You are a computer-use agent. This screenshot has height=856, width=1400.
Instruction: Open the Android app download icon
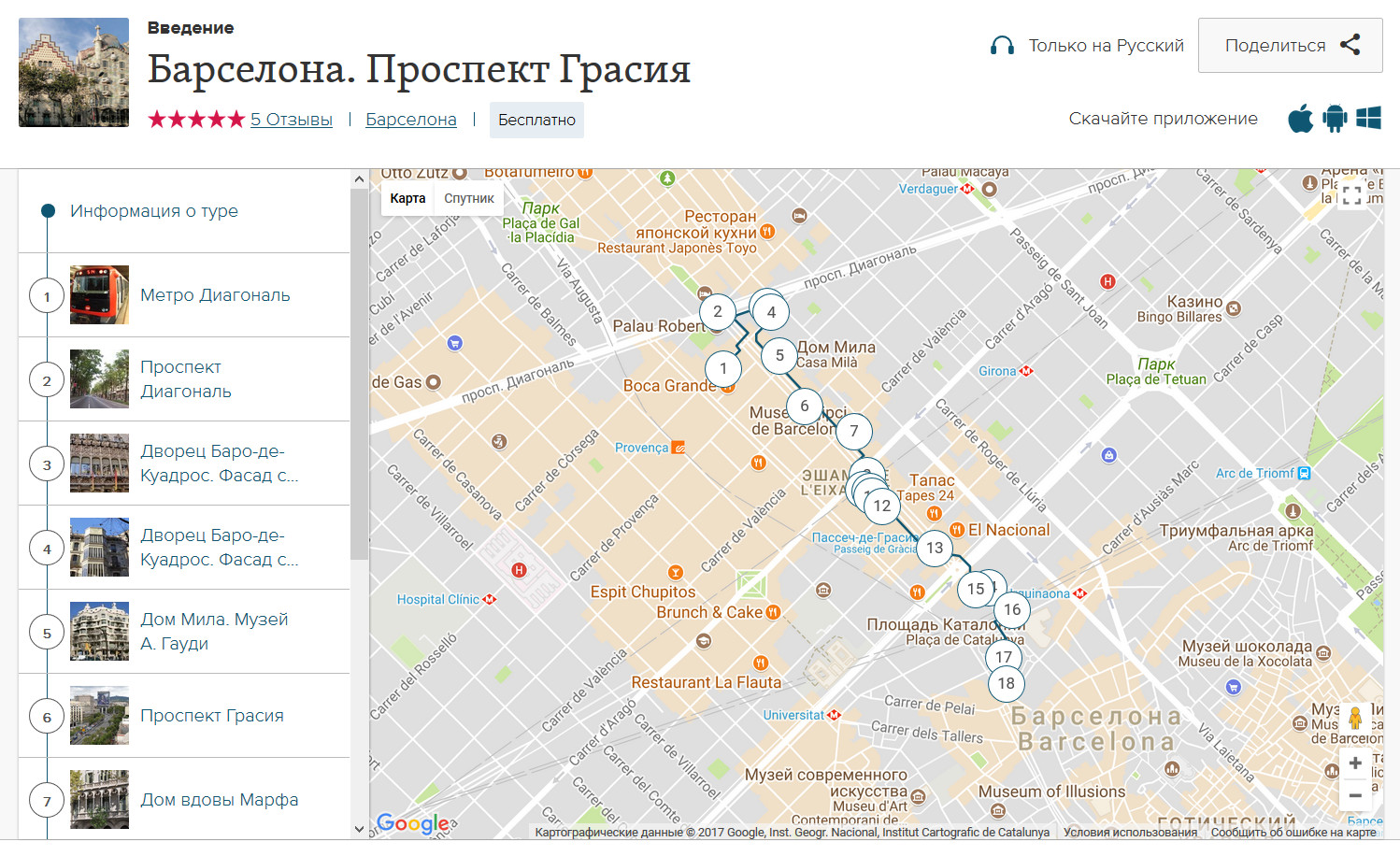tap(1335, 119)
